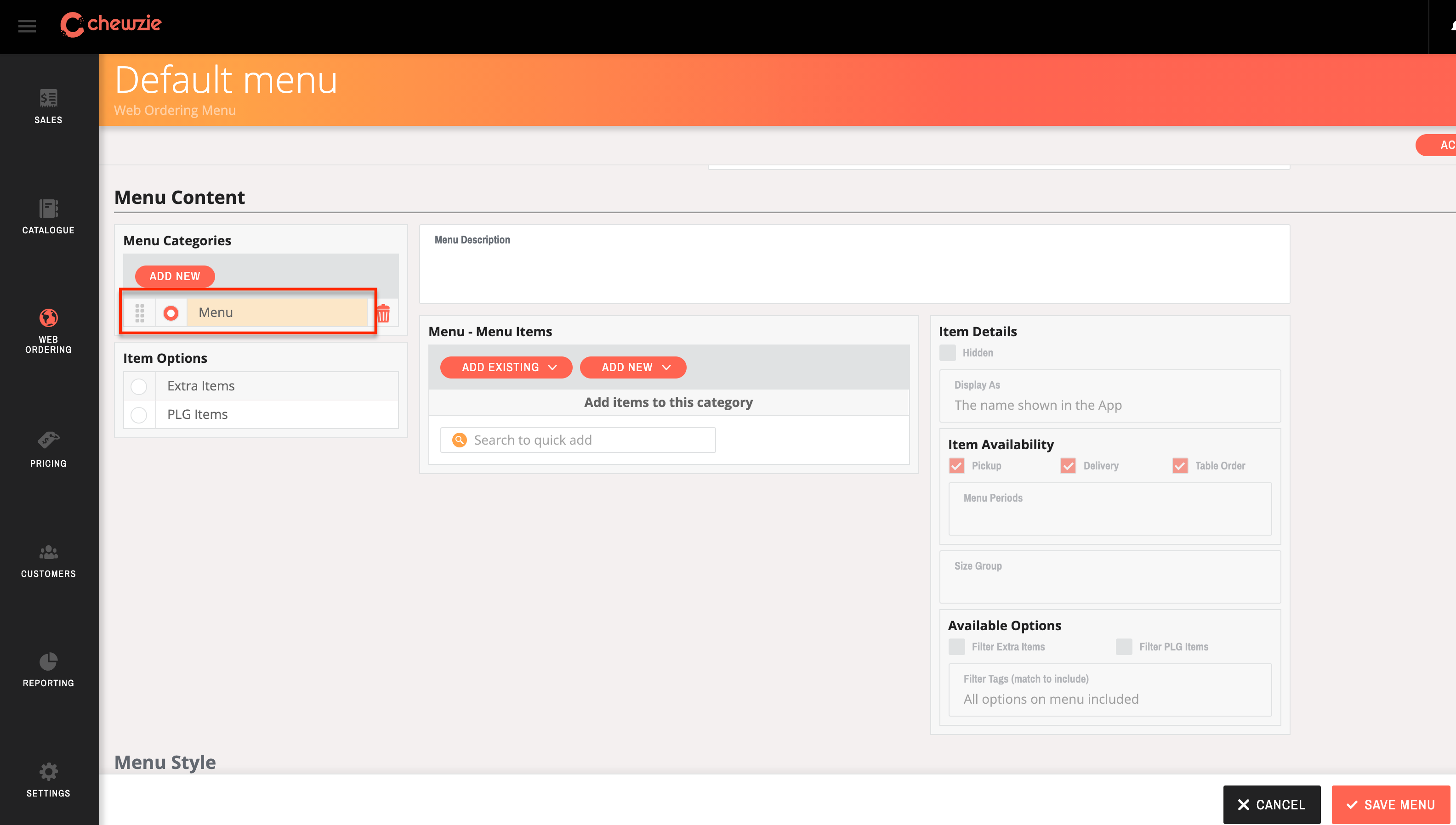Screen dimensions: 1456x825
Task: Click the Display As name field
Action: coord(1110,396)
